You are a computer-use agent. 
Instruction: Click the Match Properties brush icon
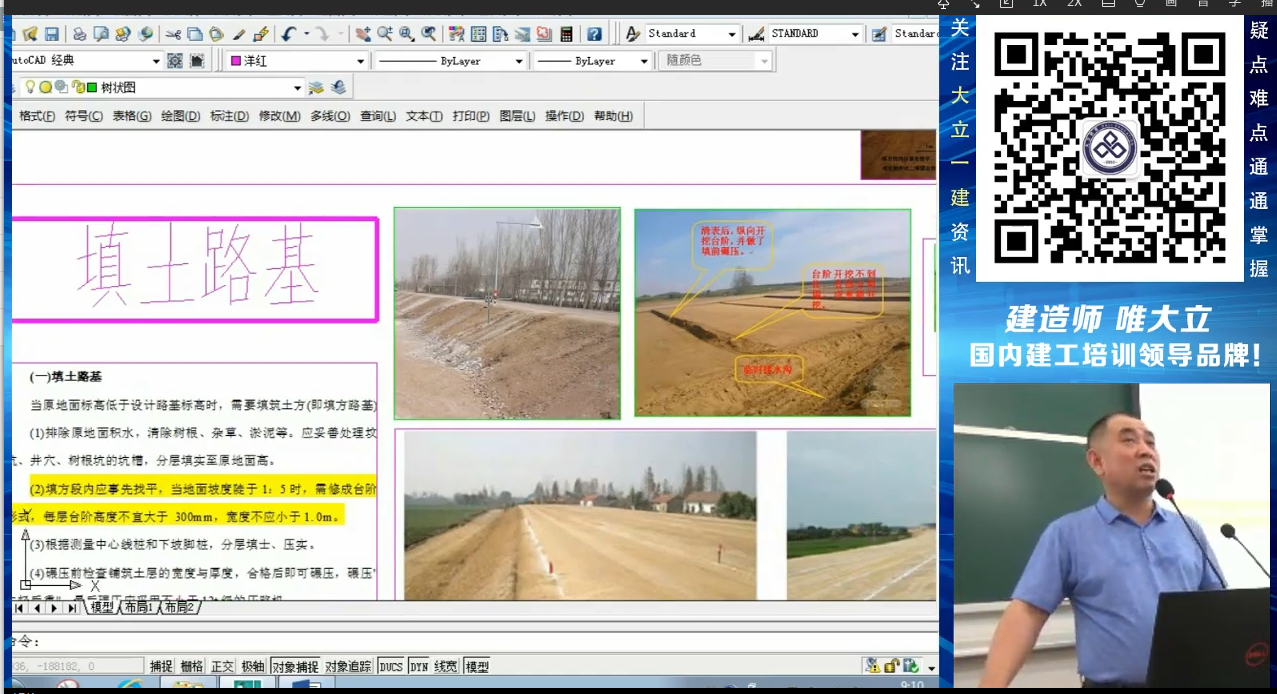coord(239,34)
